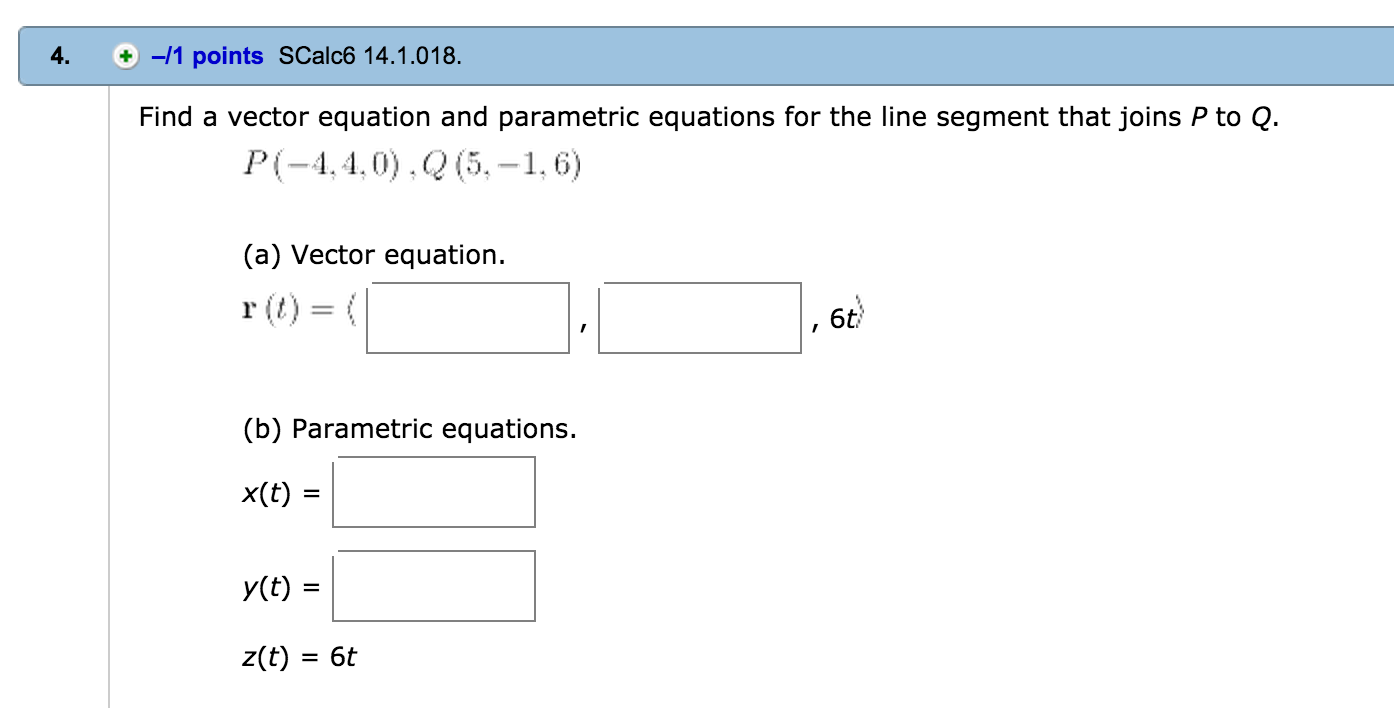1394x708 pixels.
Task: Select the '(a) Vector equation.' label
Action: tap(374, 256)
